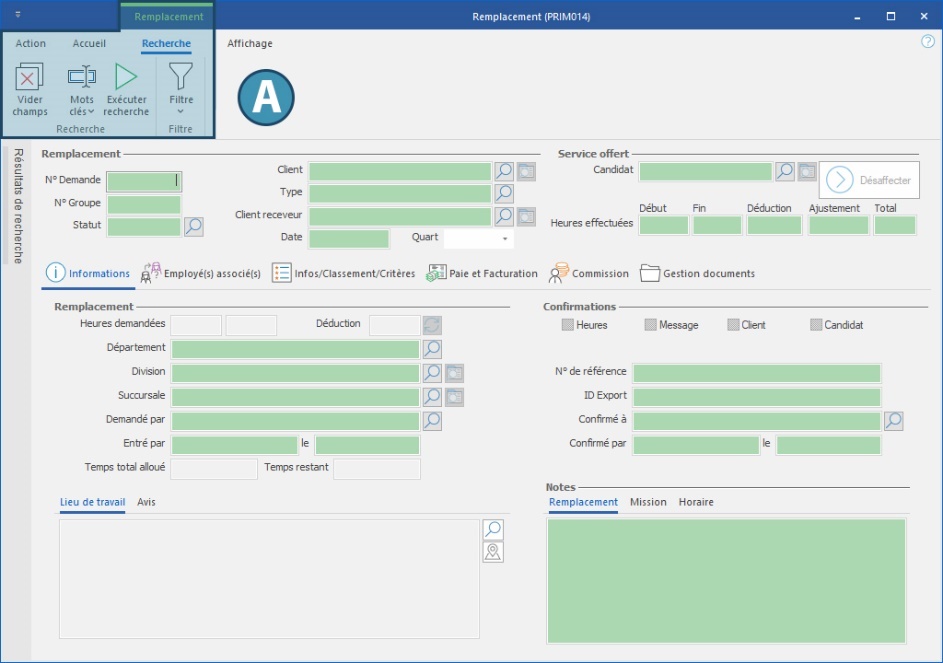Click the Confirmé à search magnifier

pyautogui.click(x=894, y=421)
